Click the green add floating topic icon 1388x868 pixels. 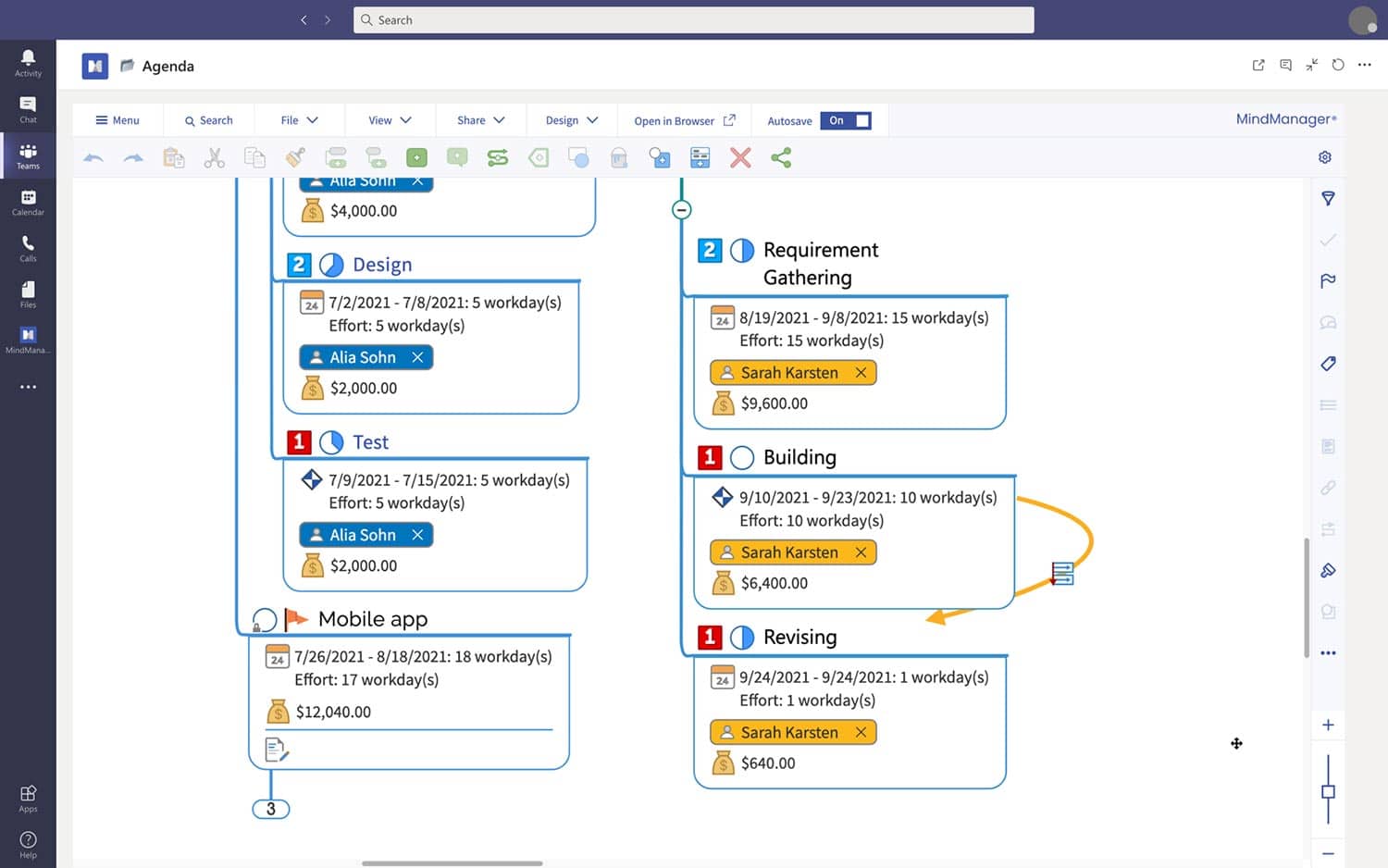[417, 158]
